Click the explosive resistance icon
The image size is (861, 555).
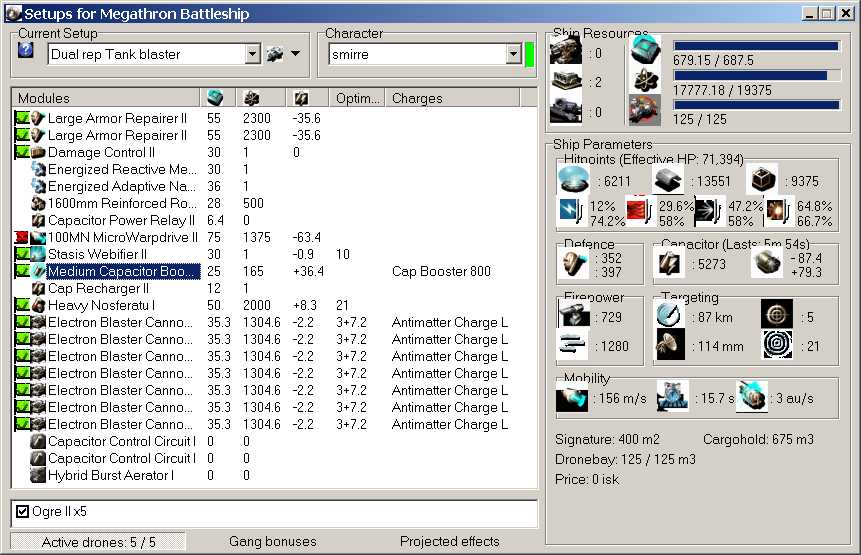tap(778, 211)
